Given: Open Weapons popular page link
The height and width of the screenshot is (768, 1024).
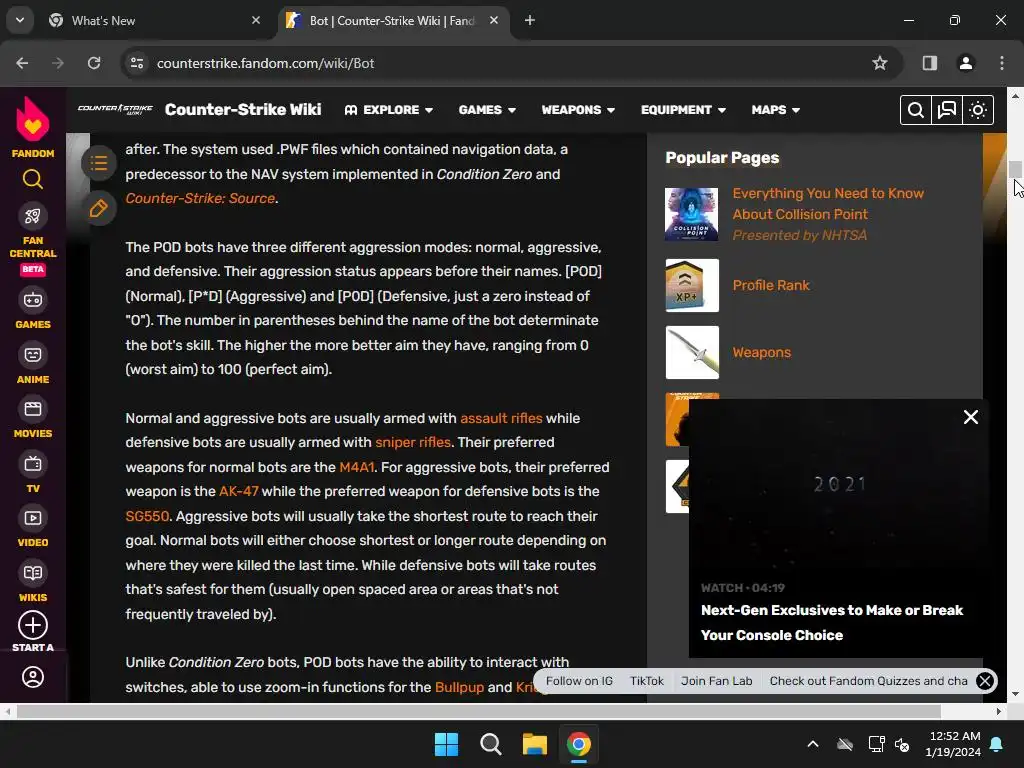Looking at the screenshot, I should pos(761,352).
